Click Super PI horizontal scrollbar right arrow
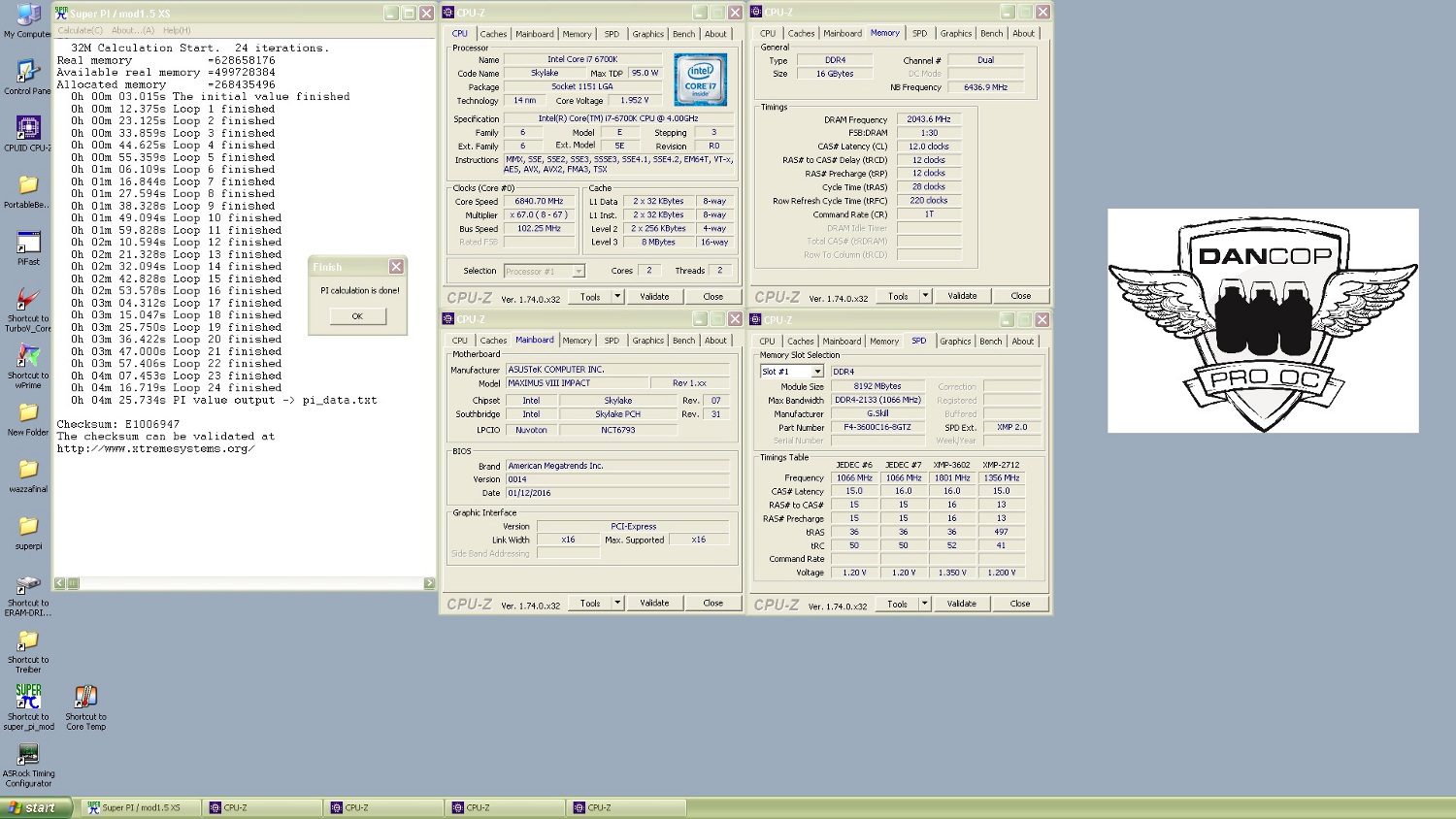 [429, 583]
